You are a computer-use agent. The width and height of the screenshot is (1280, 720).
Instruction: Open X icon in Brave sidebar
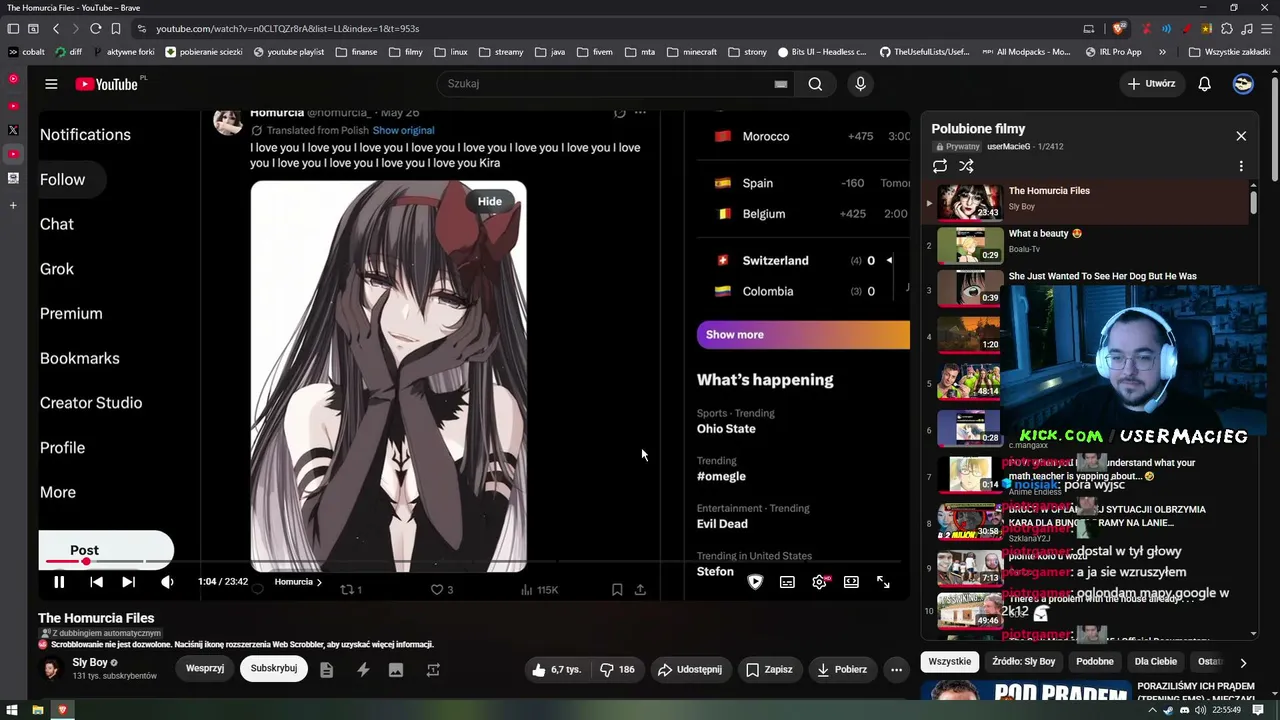[13, 130]
